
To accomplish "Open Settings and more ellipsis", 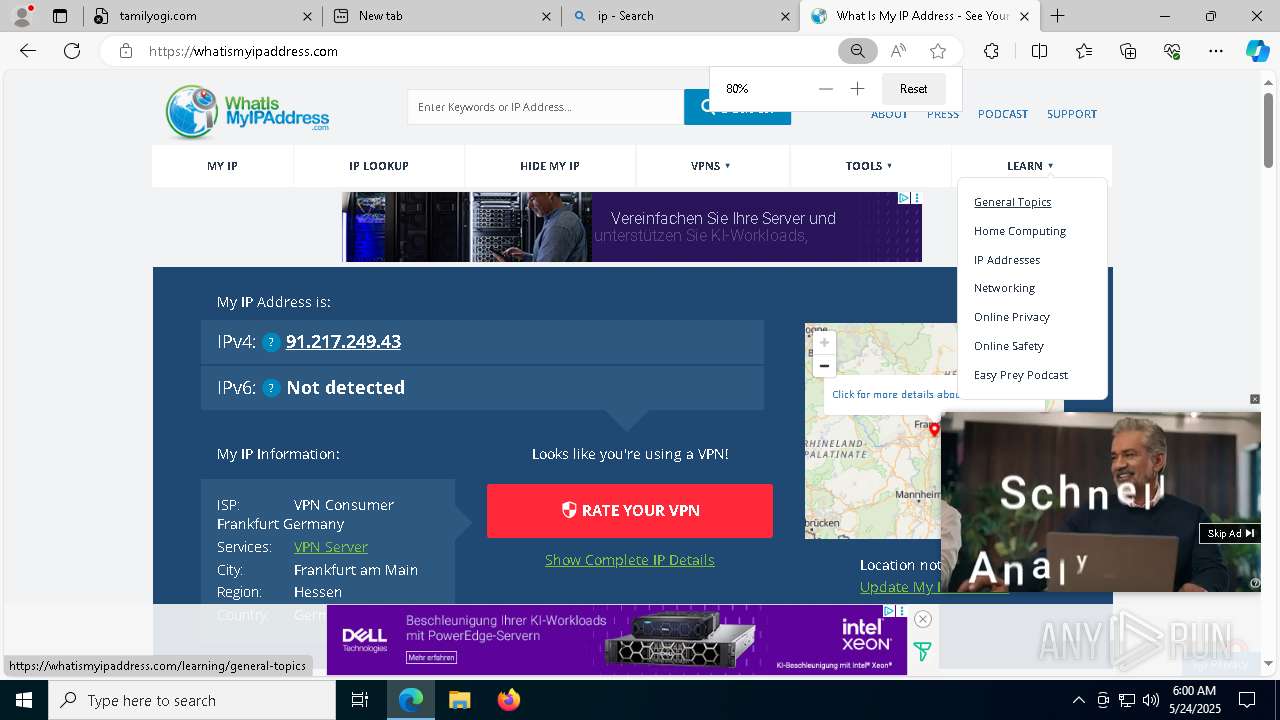I will click(1216, 51).
